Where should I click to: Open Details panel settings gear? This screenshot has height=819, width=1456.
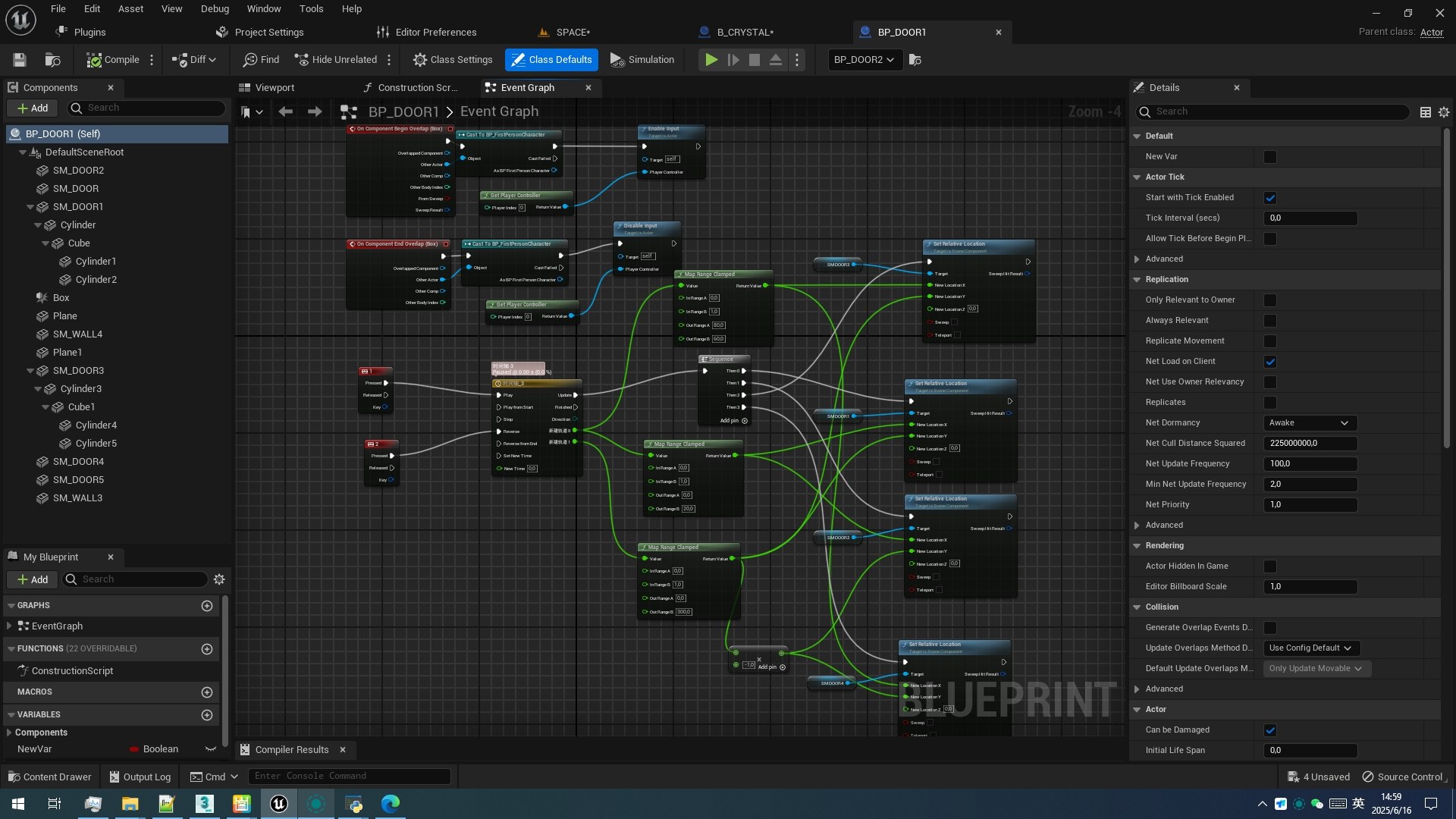(1444, 112)
